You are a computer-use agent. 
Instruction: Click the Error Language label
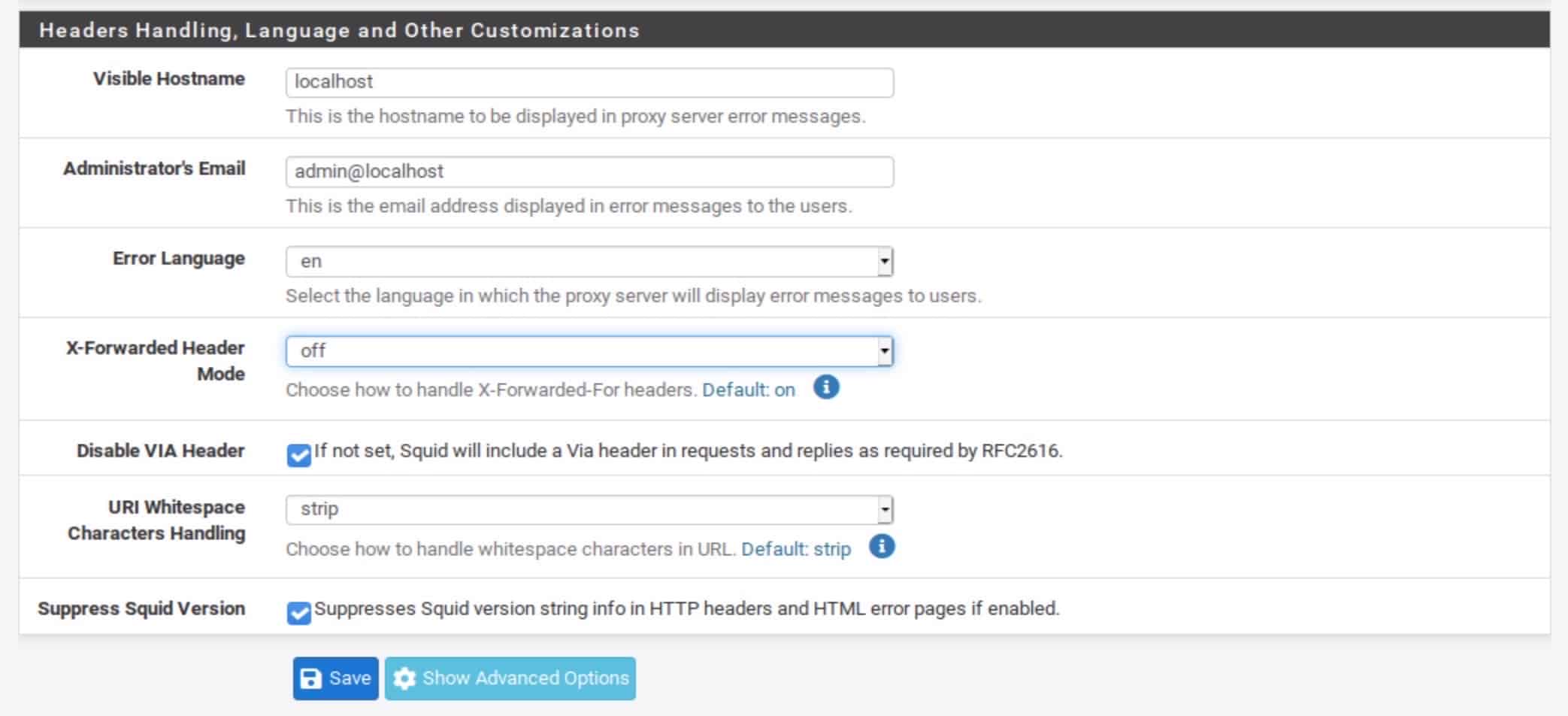179,258
